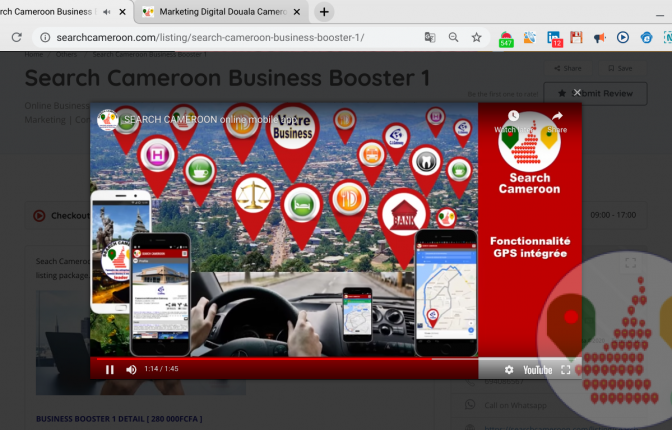Close the video popup with the X

coord(577,93)
